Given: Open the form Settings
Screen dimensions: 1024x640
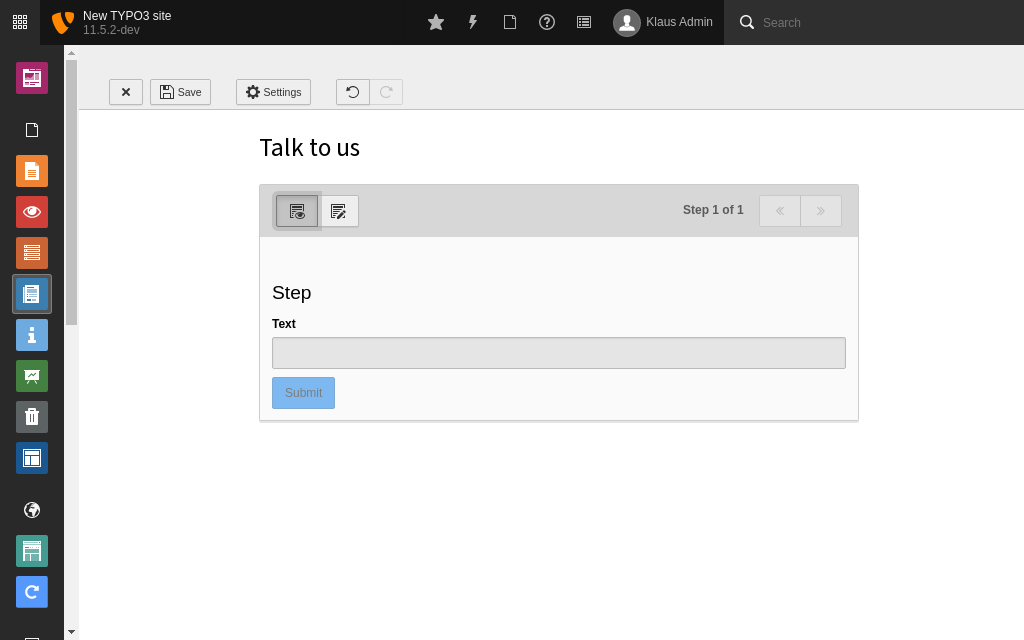Looking at the screenshot, I should pos(273,92).
